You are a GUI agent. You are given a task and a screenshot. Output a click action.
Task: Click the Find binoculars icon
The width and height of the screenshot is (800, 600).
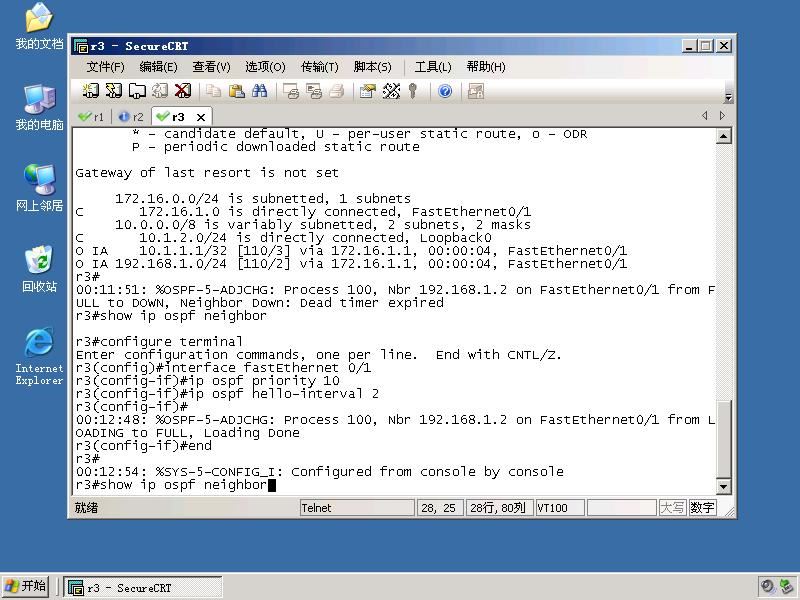click(259, 91)
